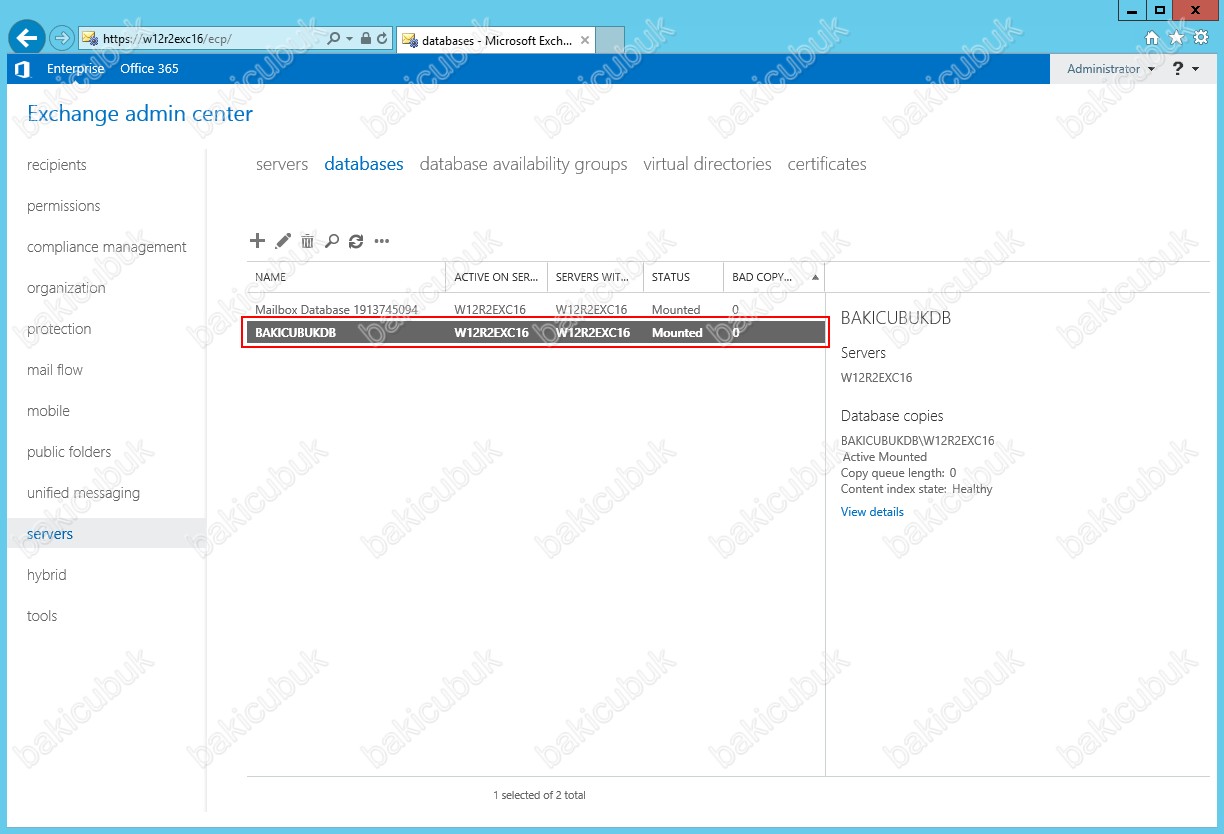The image size is (1224, 834).
Task: Go to virtual directories tab
Action: tap(708, 164)
